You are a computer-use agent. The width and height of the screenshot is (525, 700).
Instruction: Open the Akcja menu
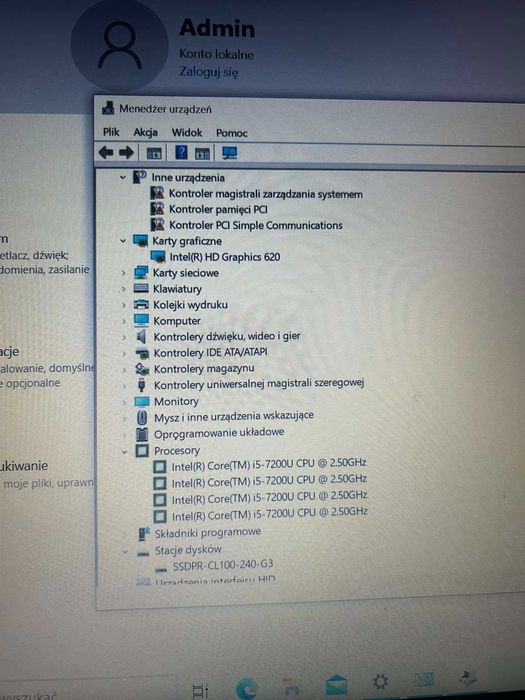[146, 133]
